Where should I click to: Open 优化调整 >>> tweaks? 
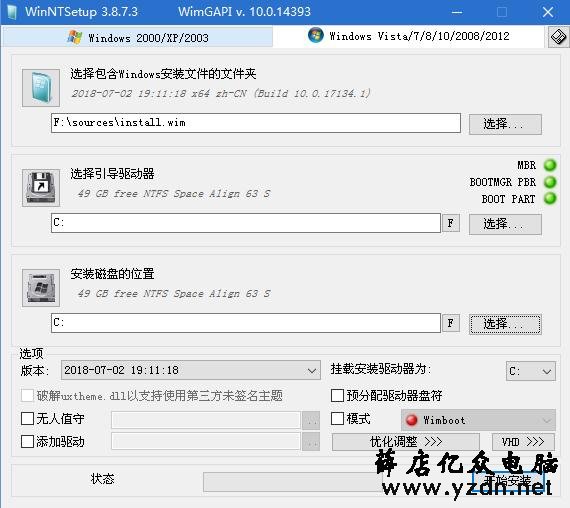click(406, 442)
